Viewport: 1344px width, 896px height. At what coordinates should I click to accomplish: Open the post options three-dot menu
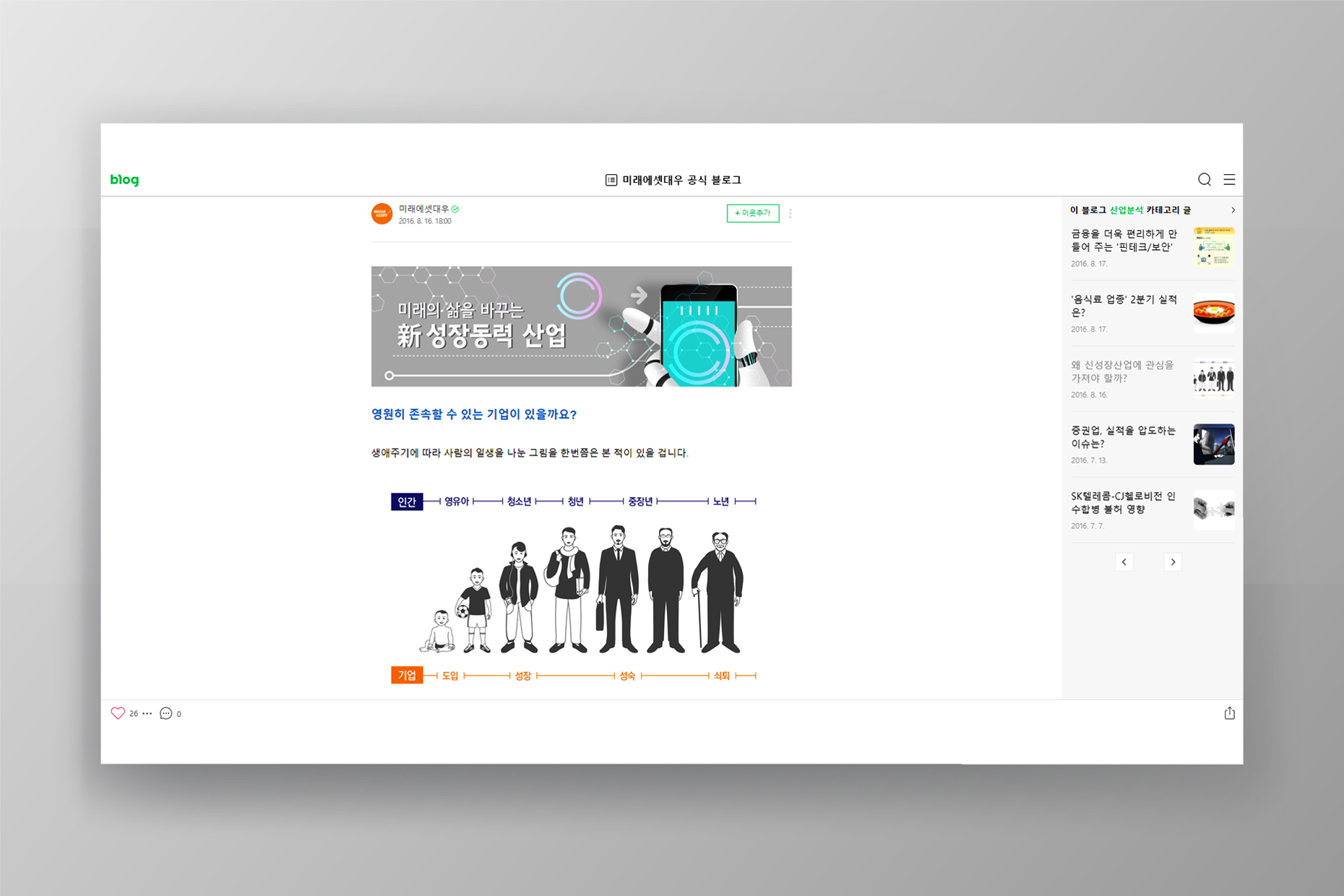(x=791, y=213)
